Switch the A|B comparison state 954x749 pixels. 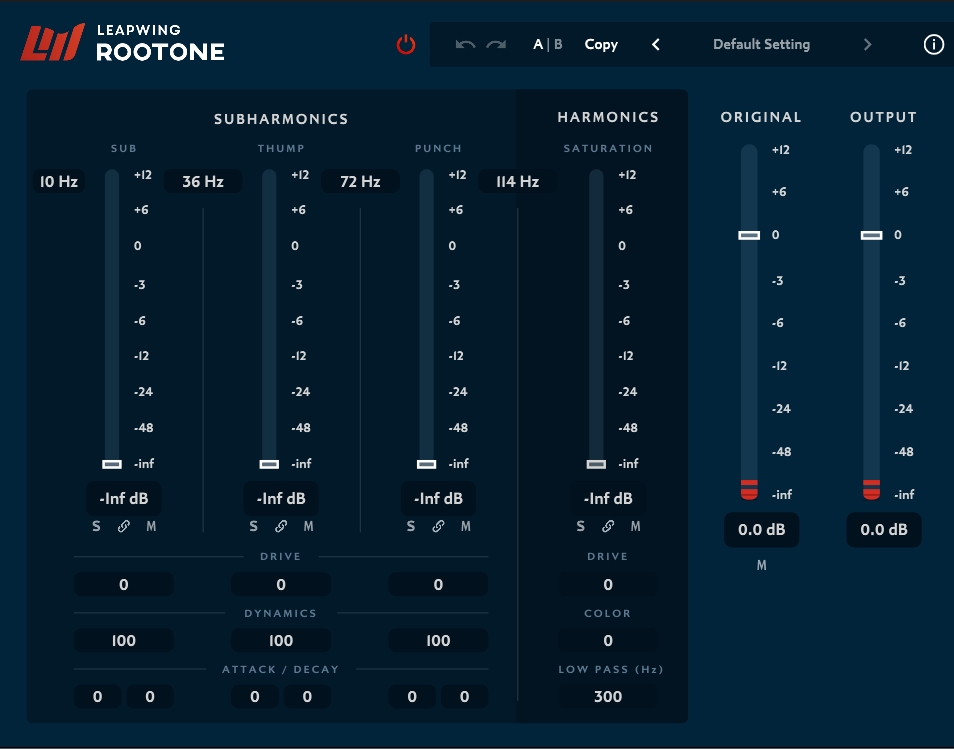pyautogui.click(x=548, y=44)
